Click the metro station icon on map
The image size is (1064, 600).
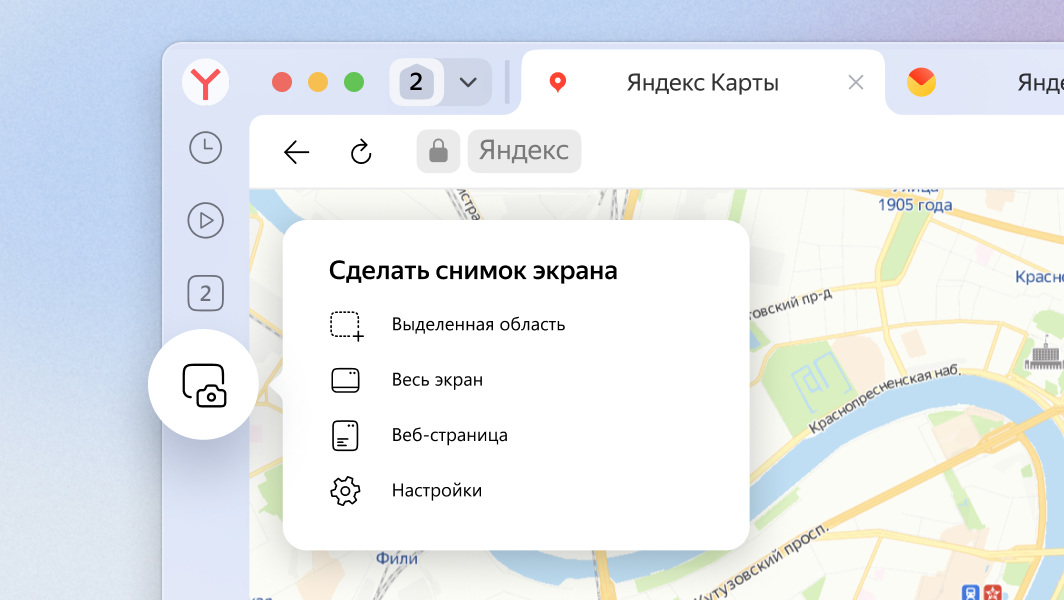click(971, 593)
